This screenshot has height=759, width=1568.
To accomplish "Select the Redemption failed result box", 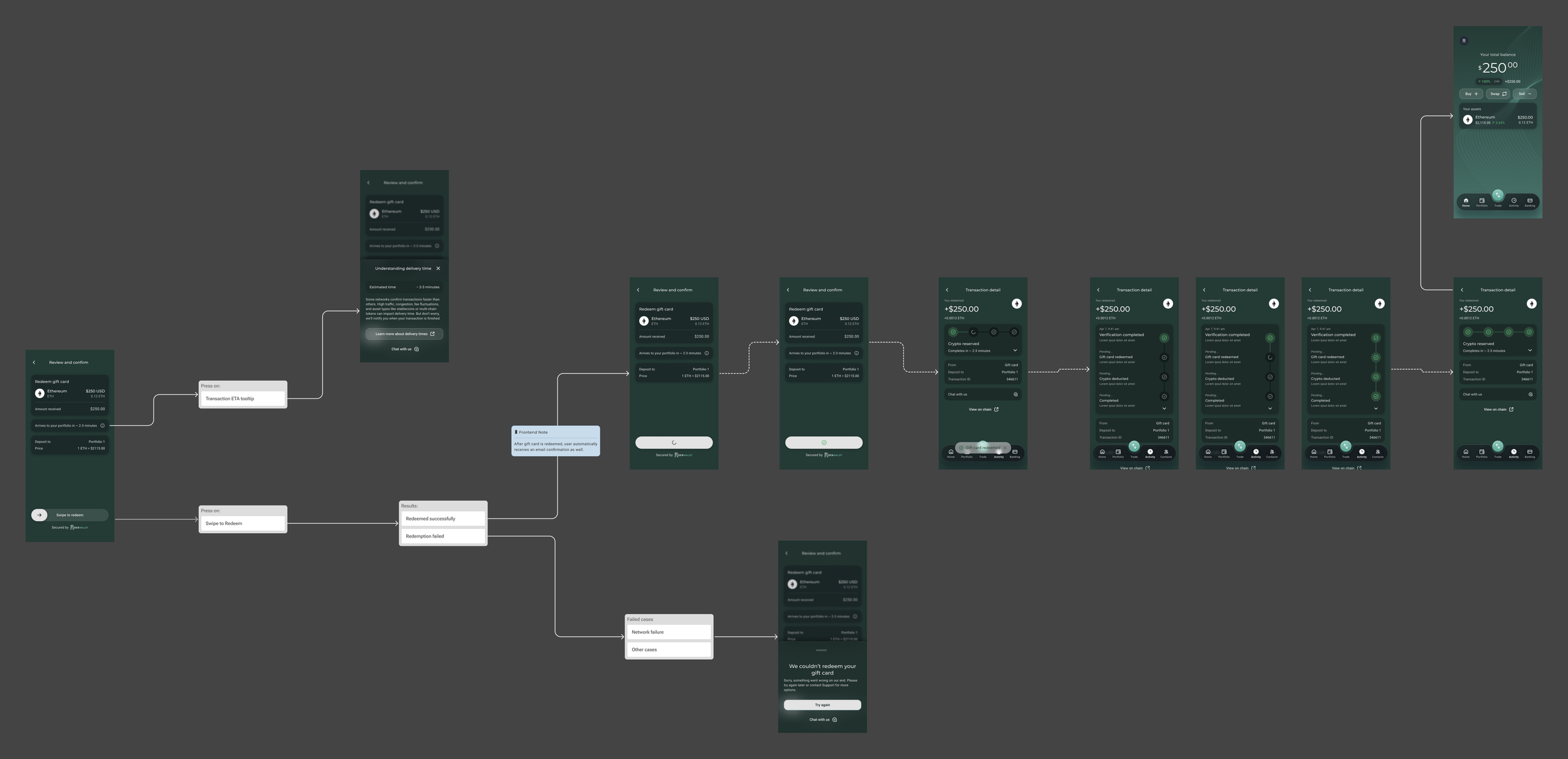I will [443, 536].
